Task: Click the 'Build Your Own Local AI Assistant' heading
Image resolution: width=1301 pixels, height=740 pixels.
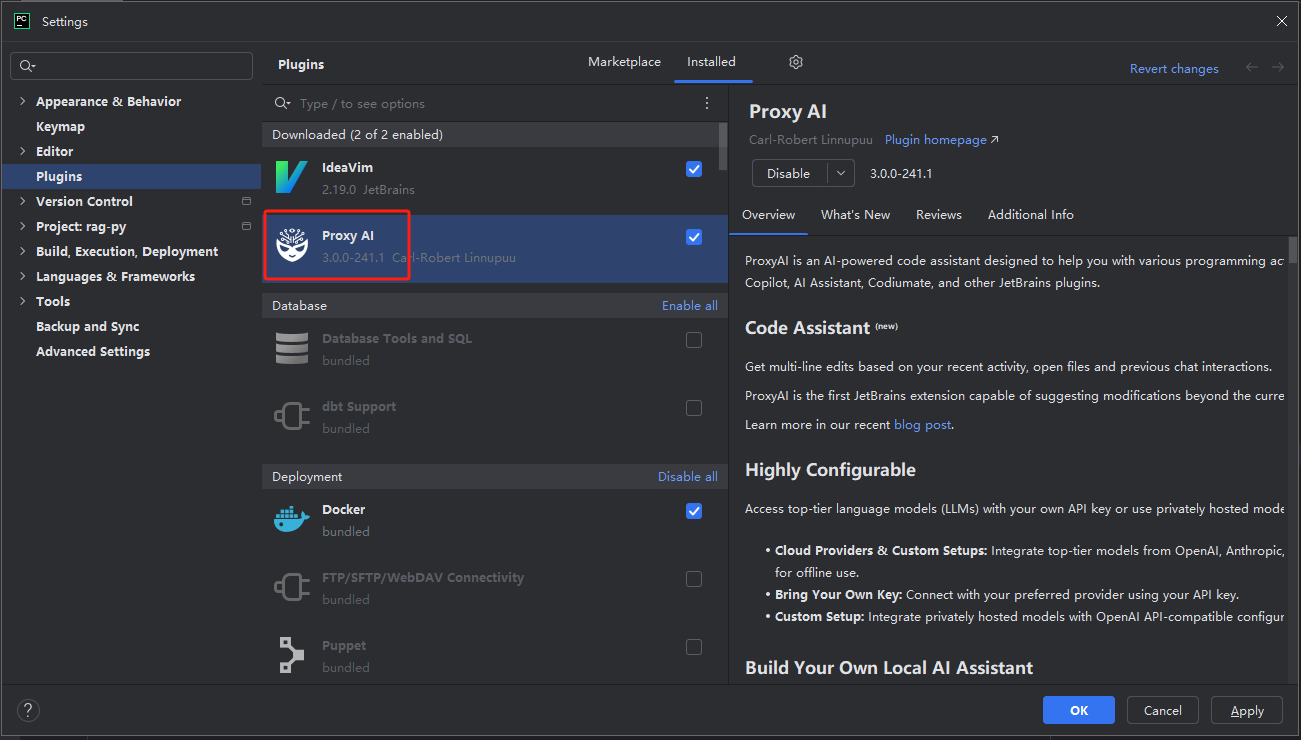Action: click(x=889, y=668)
